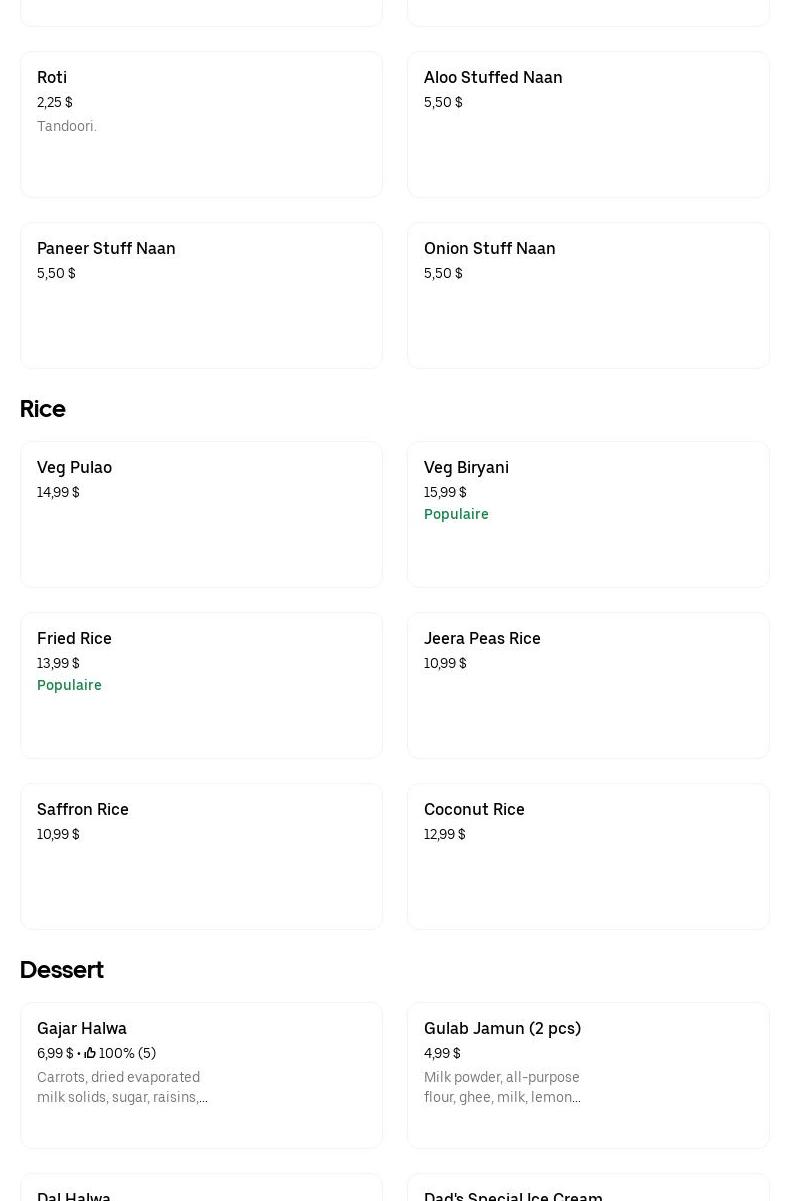
Task: Click Populaire tag under Fried Rice
Action: [x=69, y=685]
